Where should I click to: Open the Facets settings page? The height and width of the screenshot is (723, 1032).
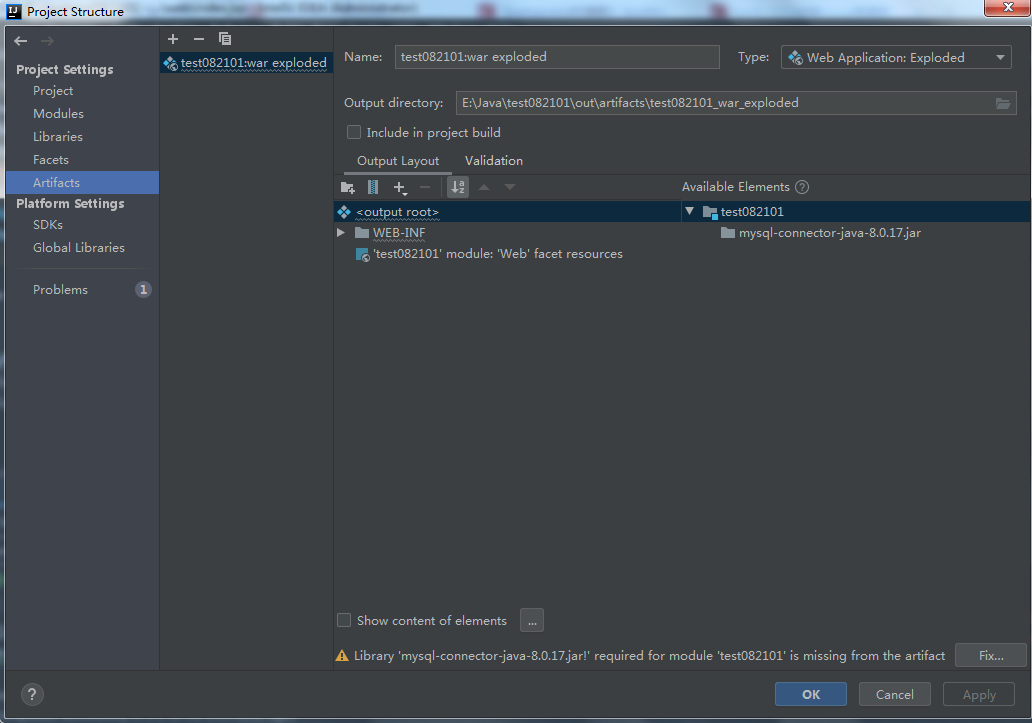[51, 160]
